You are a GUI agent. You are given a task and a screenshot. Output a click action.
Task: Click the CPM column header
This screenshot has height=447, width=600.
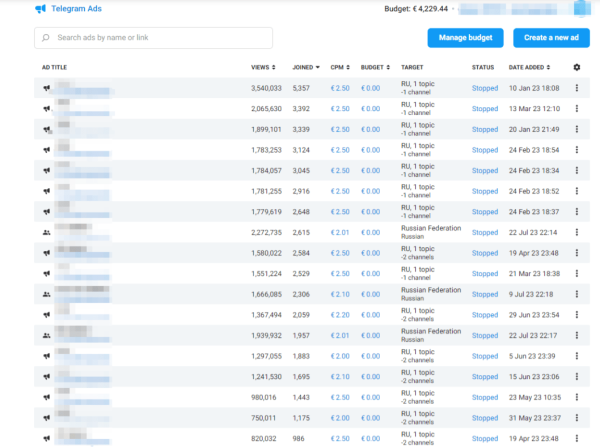337,67
